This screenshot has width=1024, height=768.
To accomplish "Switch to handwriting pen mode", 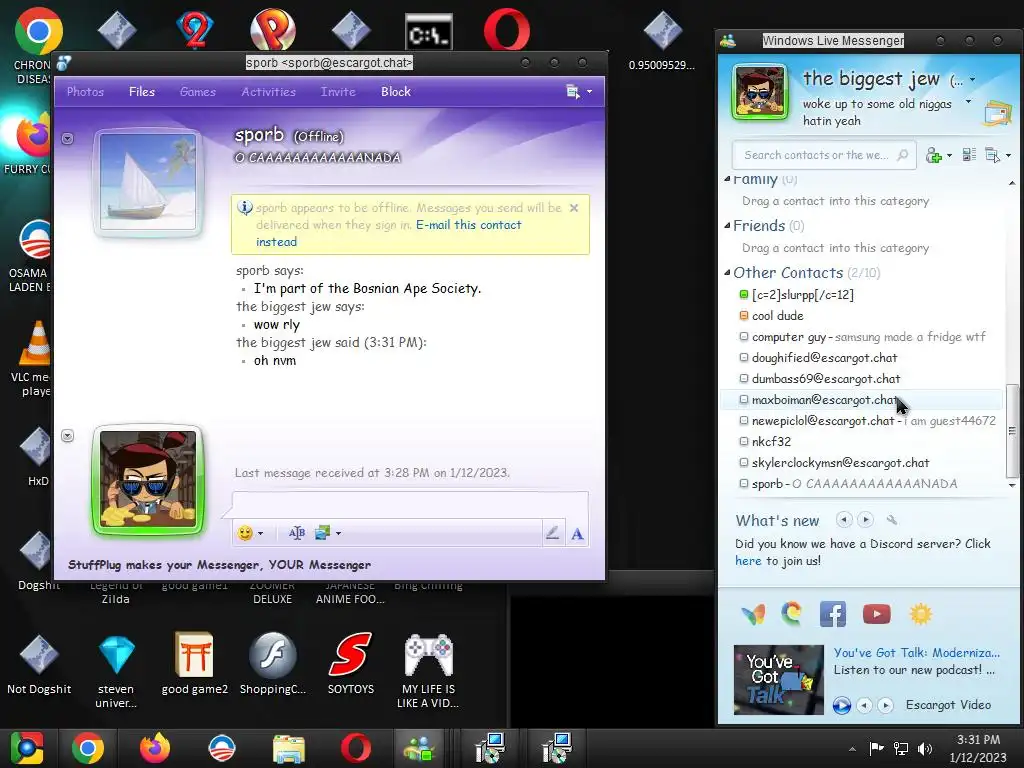I will coord(552,533).
